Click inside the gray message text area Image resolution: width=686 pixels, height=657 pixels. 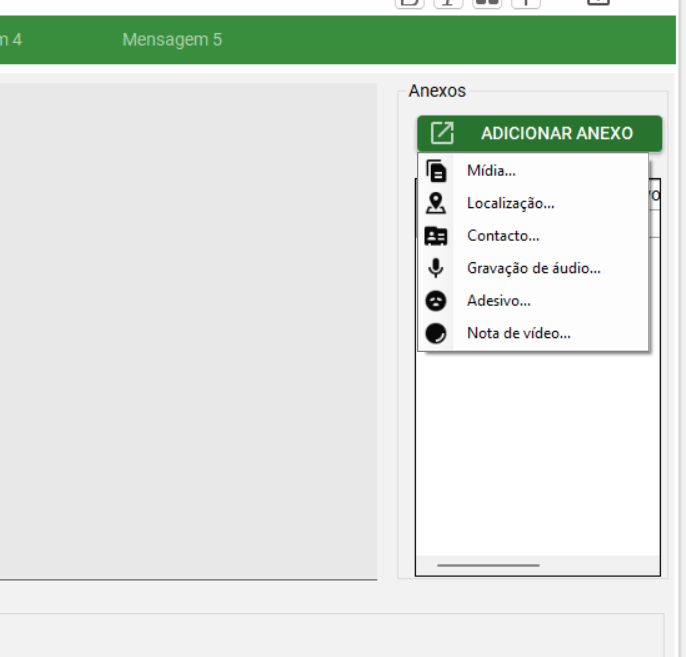click(188, 330)
